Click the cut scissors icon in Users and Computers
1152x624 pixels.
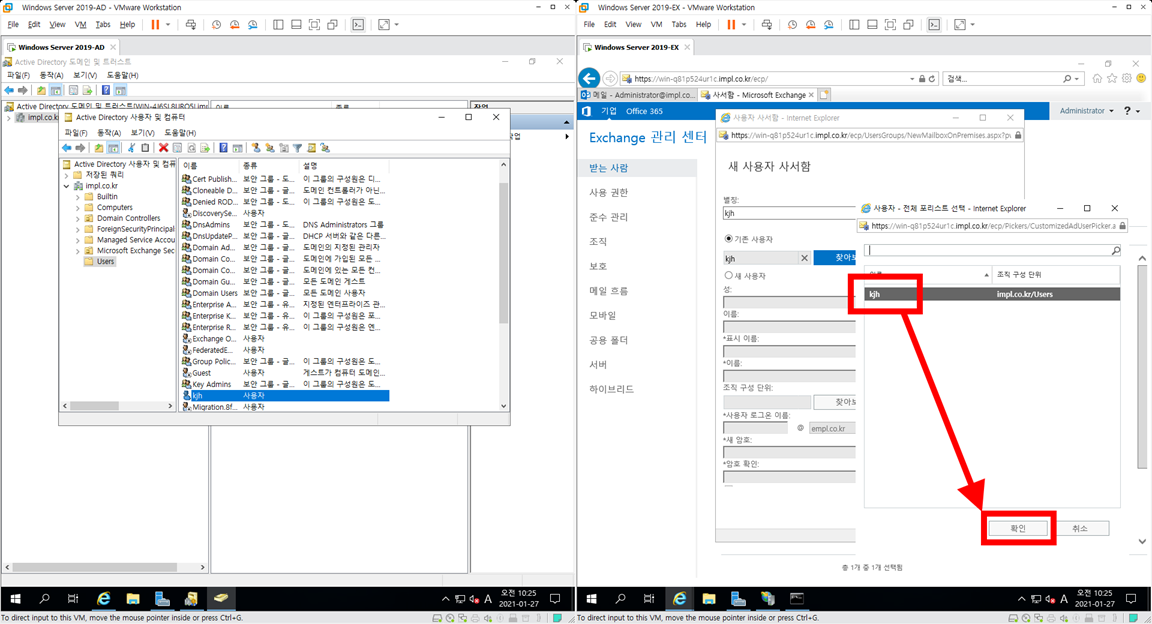pyautogui.click(x=131, y=148)
